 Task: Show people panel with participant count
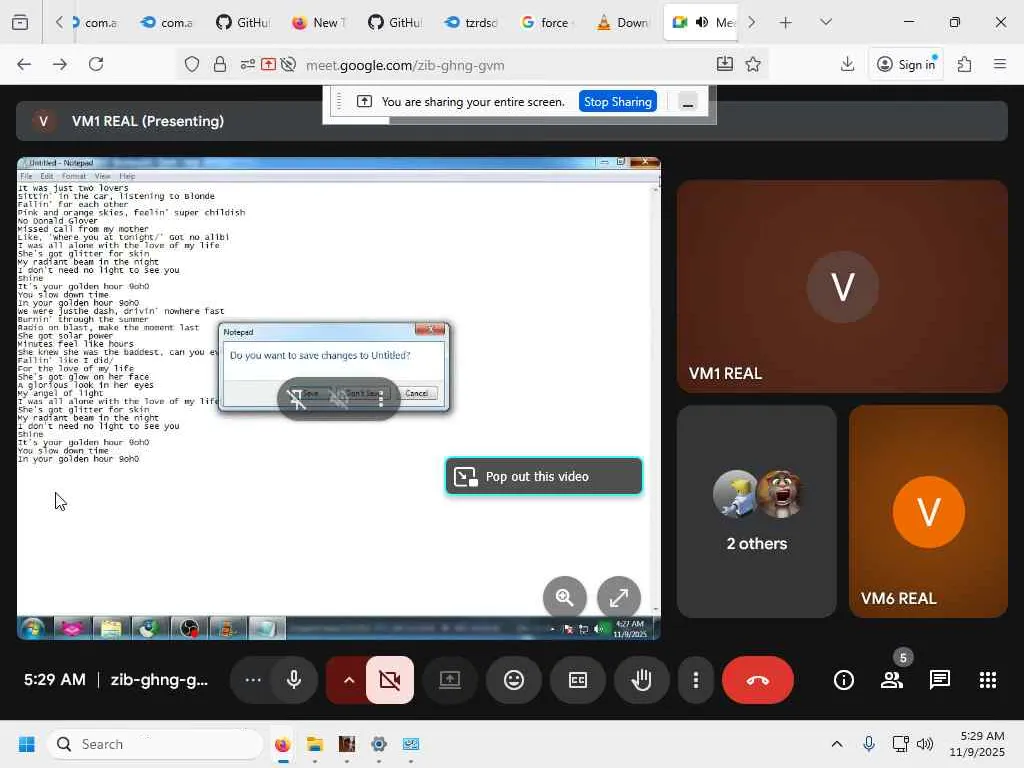tap(892, 680)
